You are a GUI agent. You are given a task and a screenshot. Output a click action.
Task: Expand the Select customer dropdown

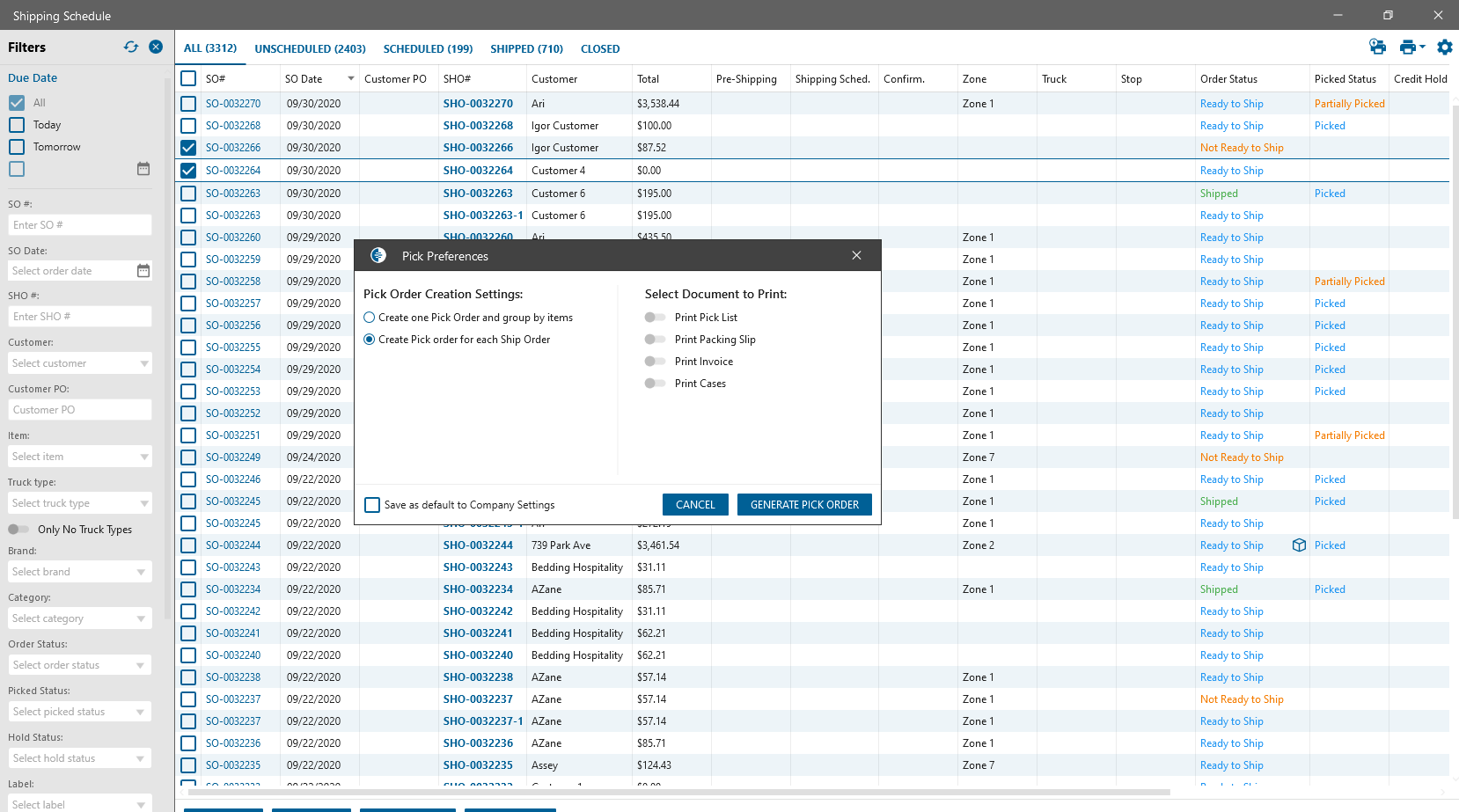click(x=80, y=363)
